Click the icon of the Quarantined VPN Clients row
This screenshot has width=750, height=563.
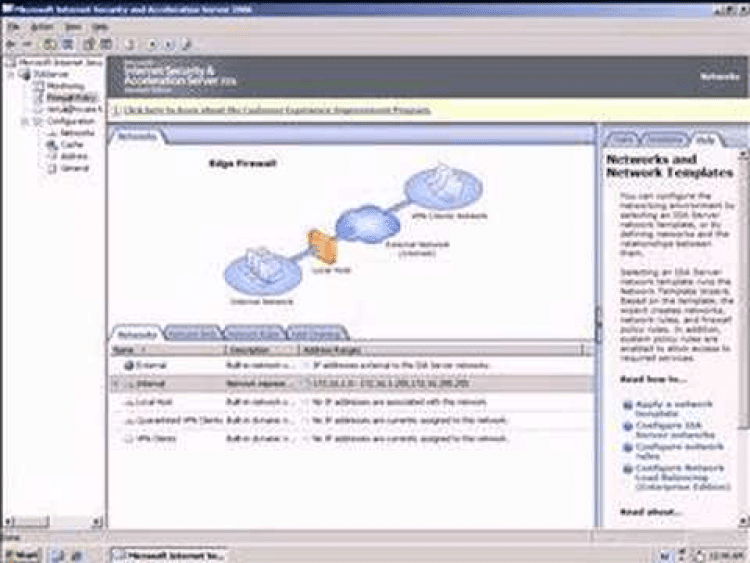[x=129, y=421]
